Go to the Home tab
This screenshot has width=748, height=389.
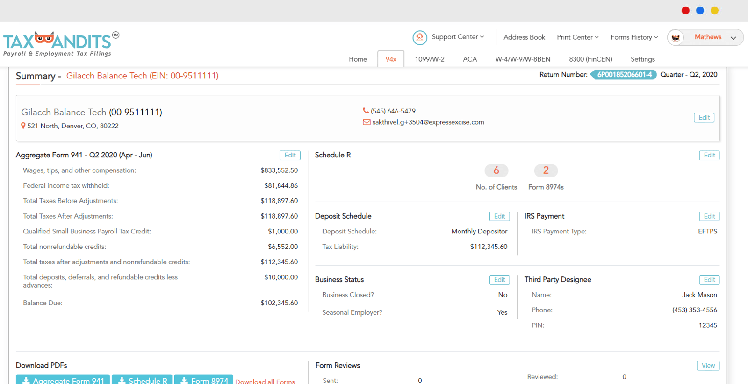(x=358, y=59)
